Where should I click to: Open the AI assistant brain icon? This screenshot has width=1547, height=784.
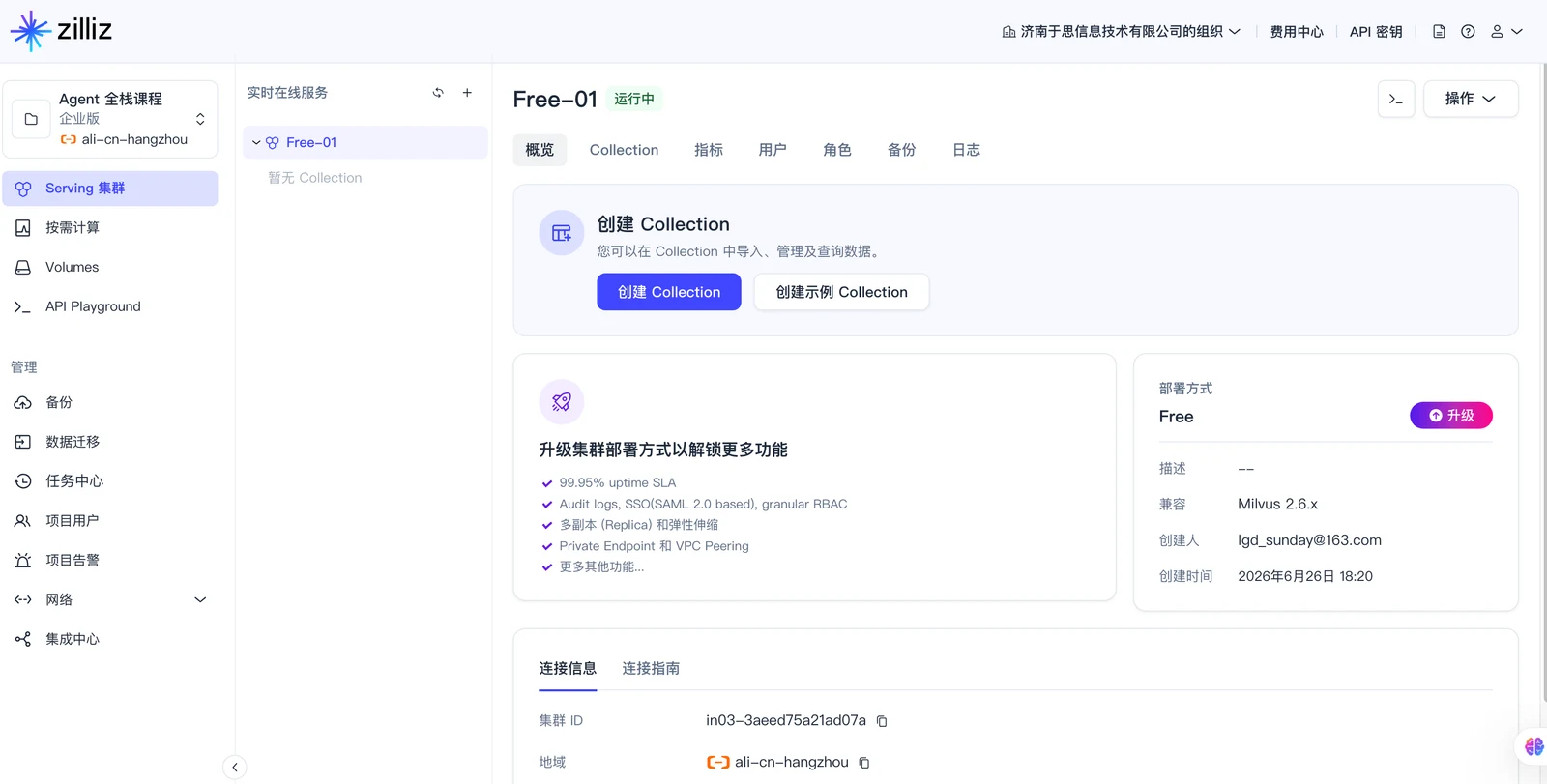1533,746
